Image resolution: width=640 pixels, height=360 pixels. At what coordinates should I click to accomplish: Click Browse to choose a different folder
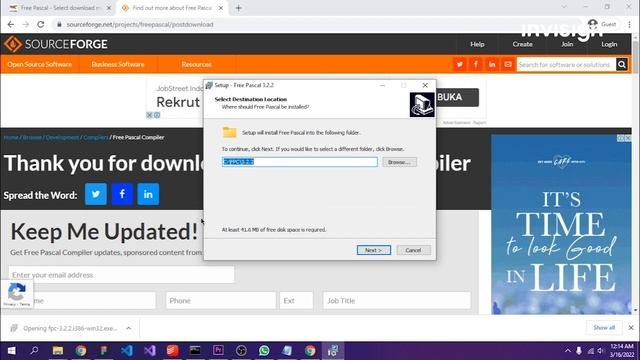400,162
